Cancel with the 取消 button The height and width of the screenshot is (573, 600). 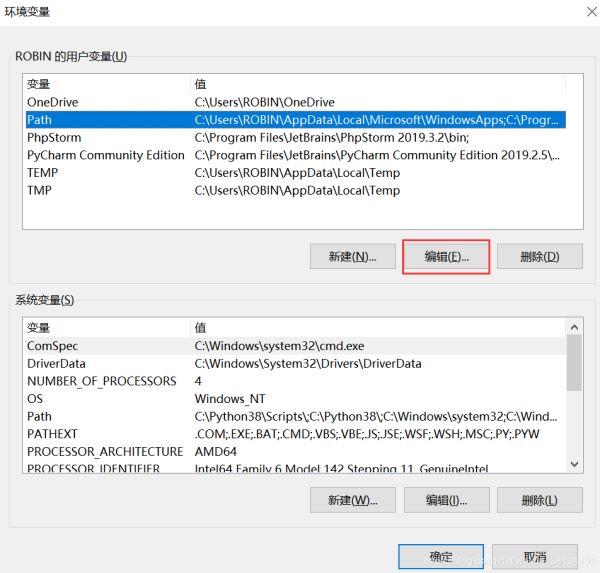point(535,557)
